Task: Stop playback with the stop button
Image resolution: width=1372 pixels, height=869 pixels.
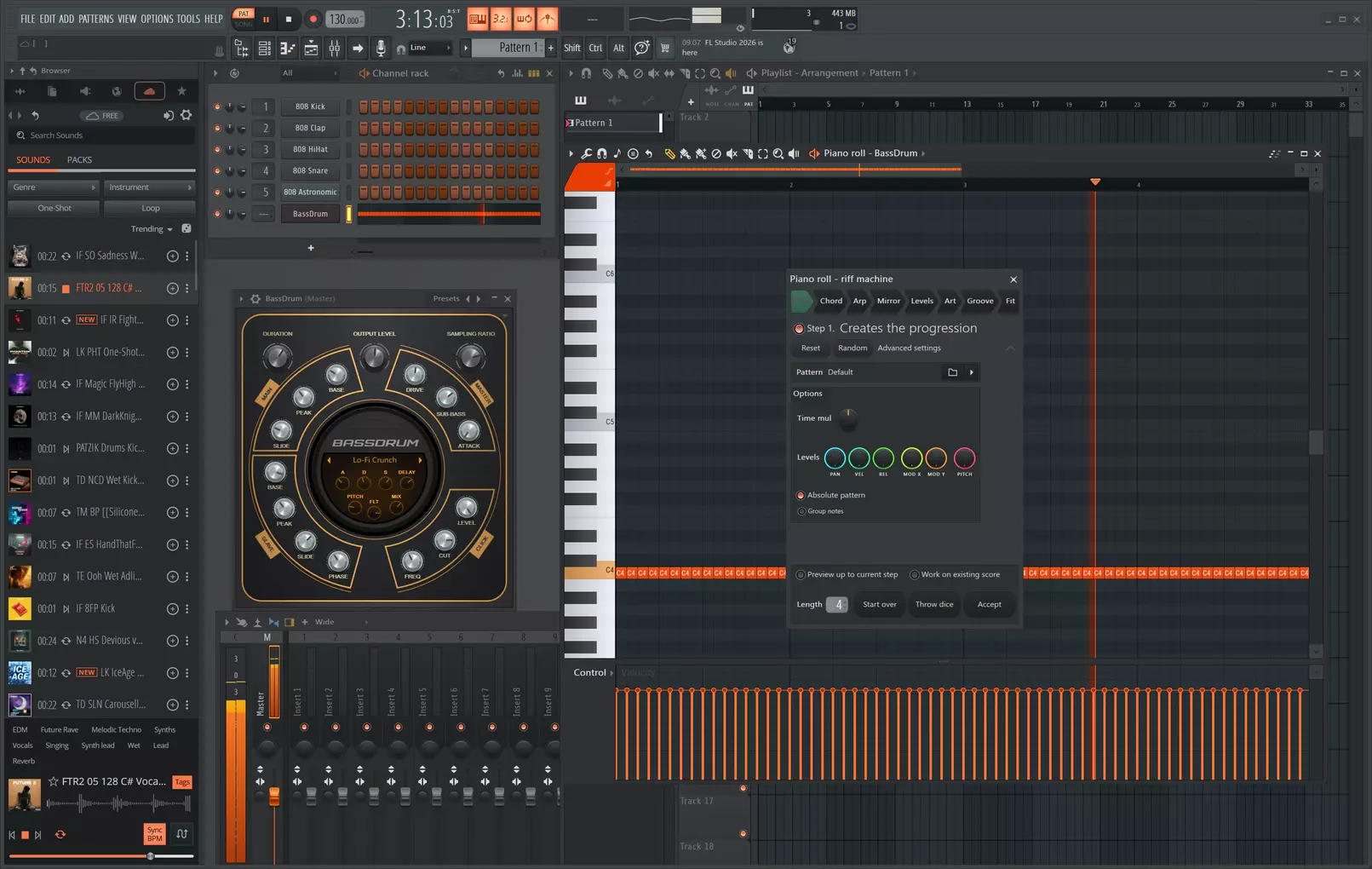Action: 289,19
